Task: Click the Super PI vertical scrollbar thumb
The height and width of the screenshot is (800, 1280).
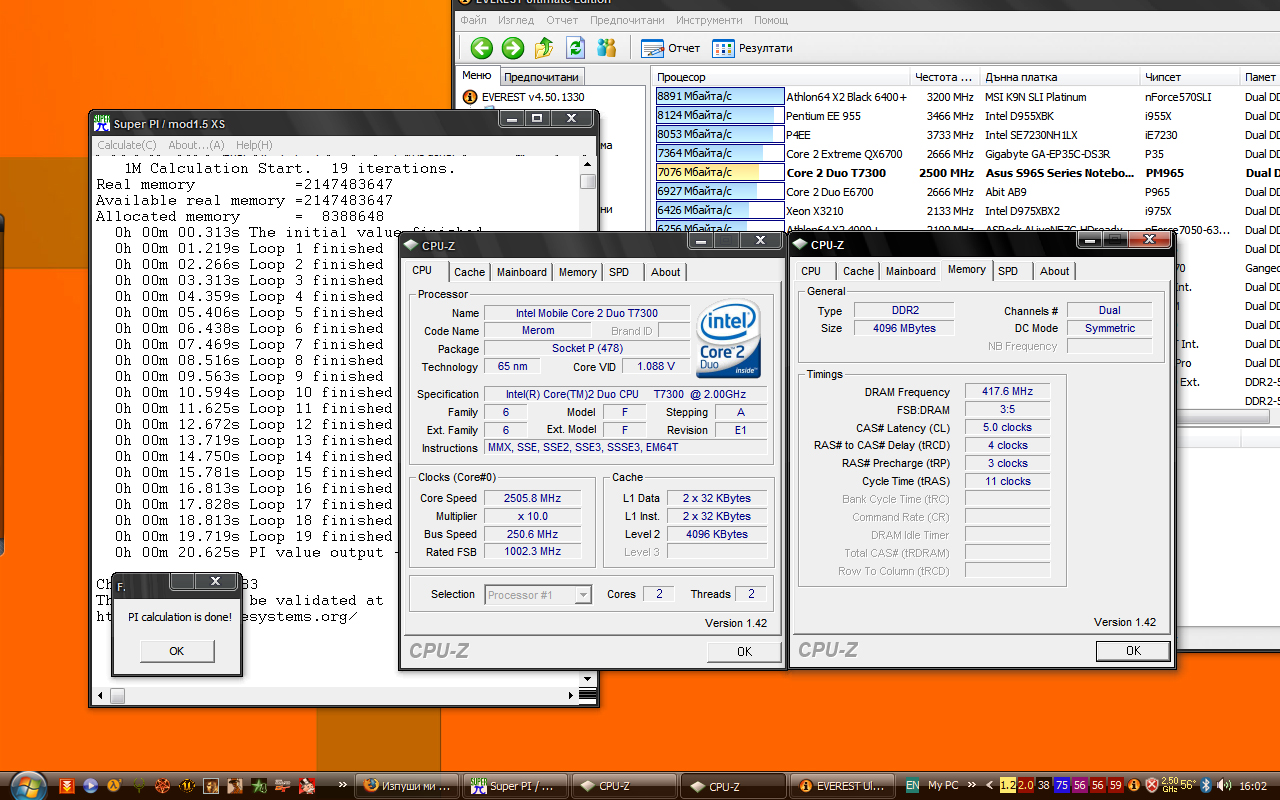Action: click(587, 181)
